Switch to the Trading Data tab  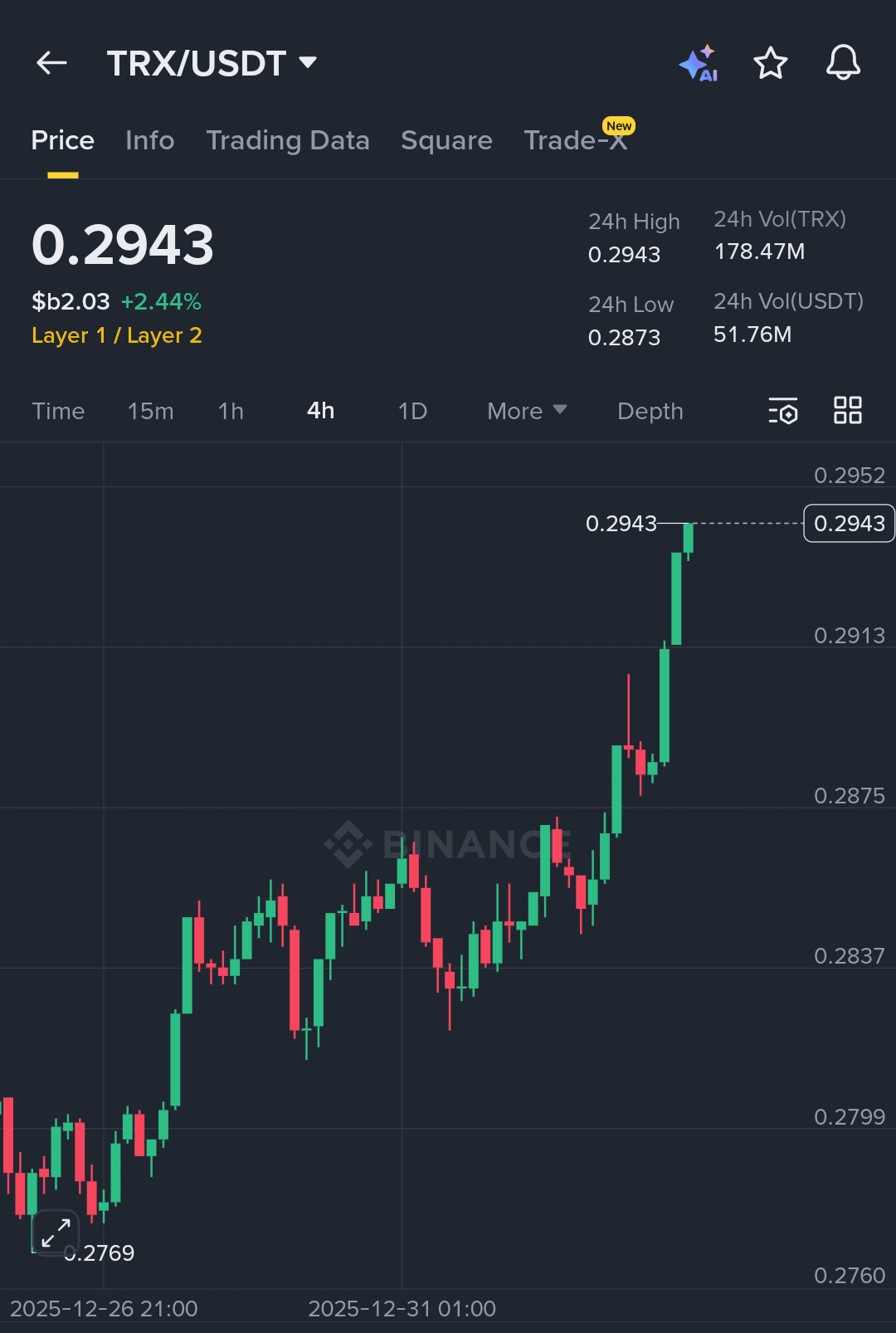(x=288, y=140)
